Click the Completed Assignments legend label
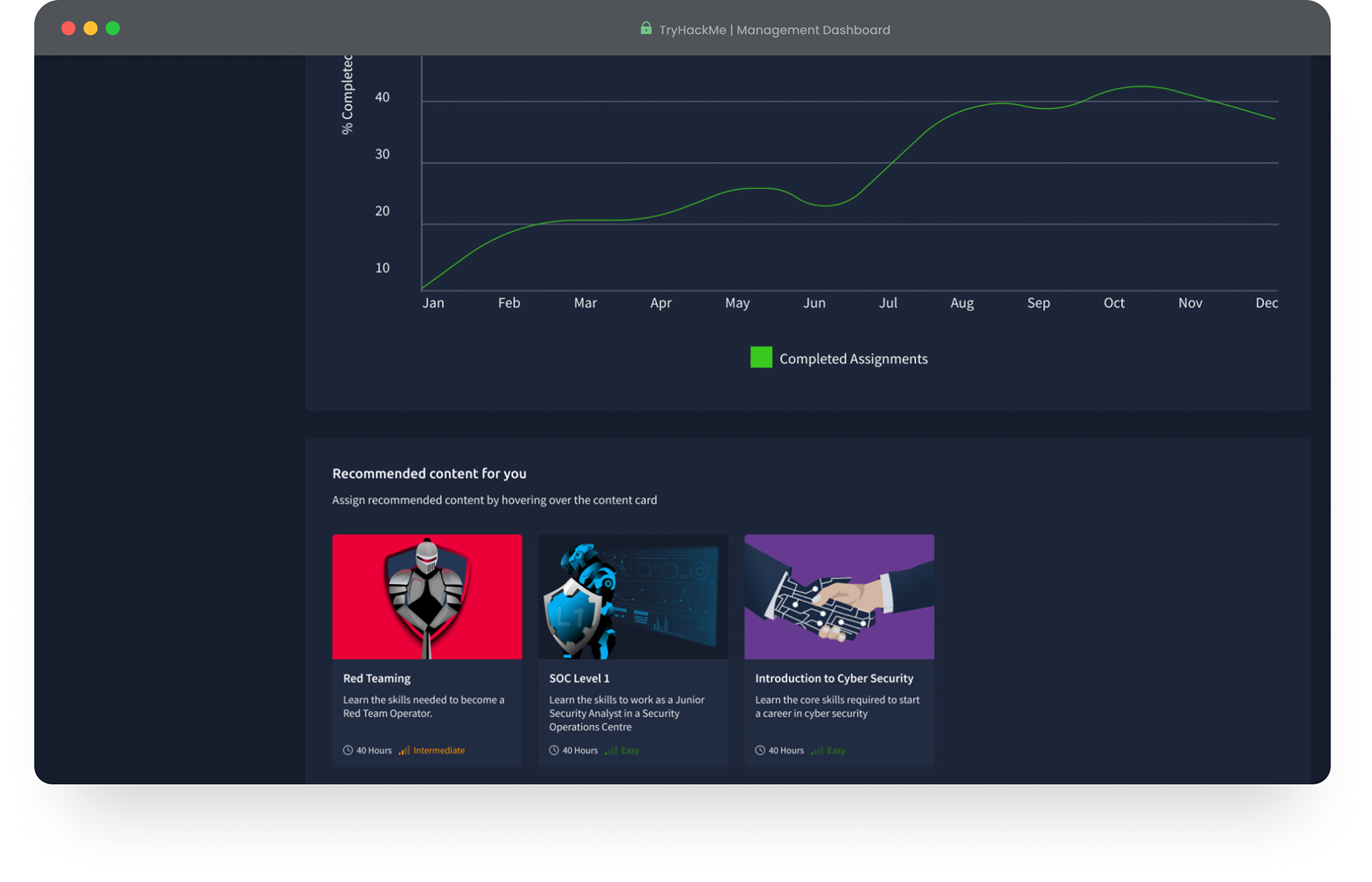The height and width of the screenshot is (882, 1372). pyautogui.click(x=853, y=359)
